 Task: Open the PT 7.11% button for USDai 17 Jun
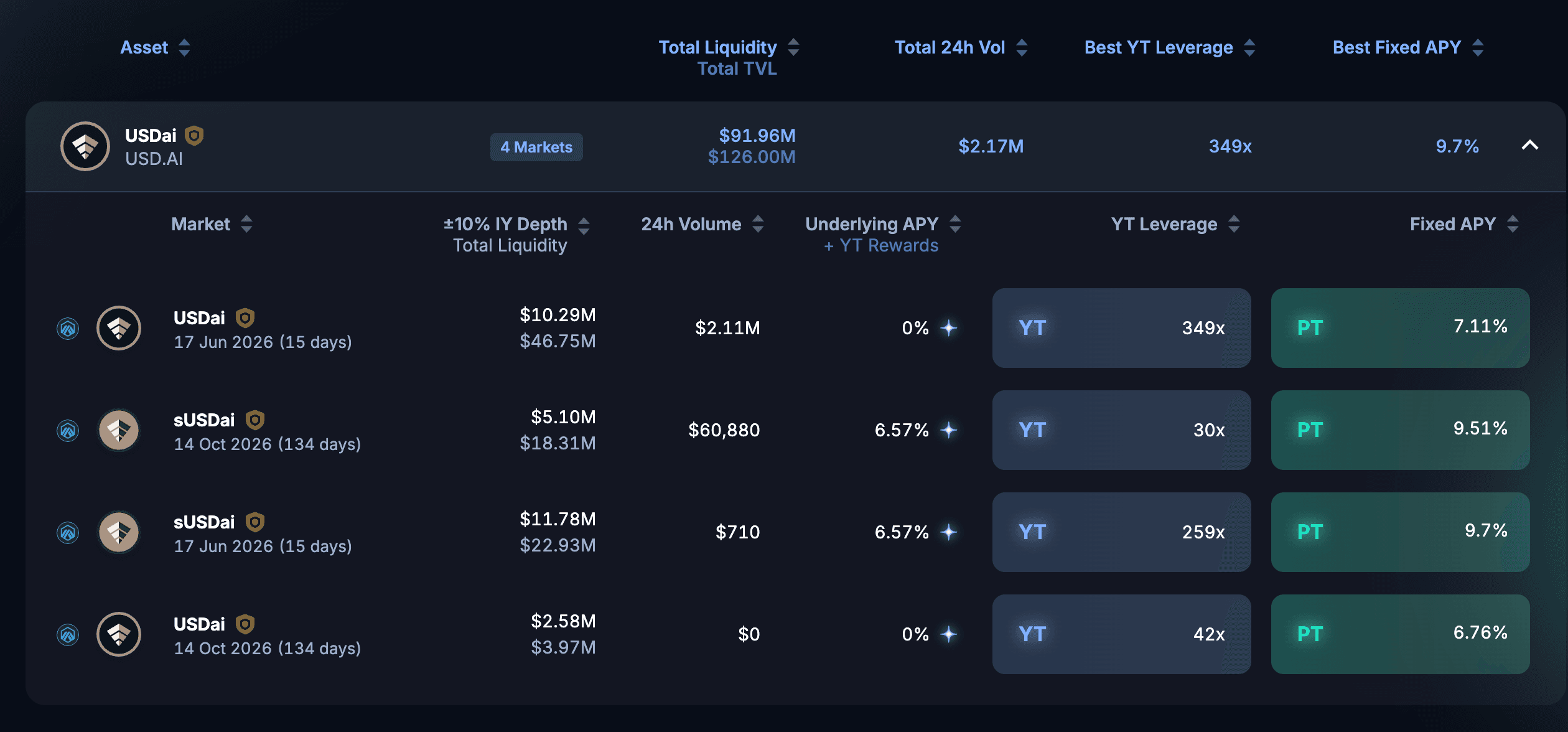pos(1400,328)
